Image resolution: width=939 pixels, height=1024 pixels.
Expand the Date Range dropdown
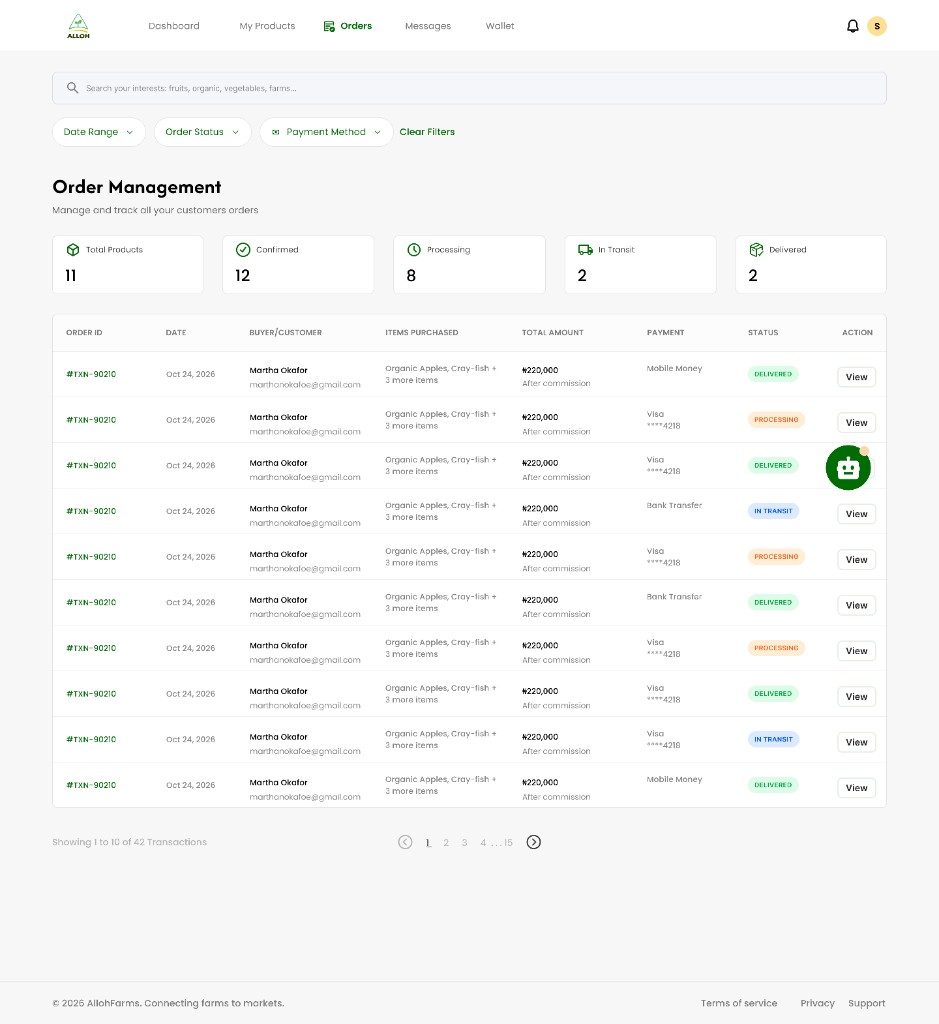pos(99,132)
